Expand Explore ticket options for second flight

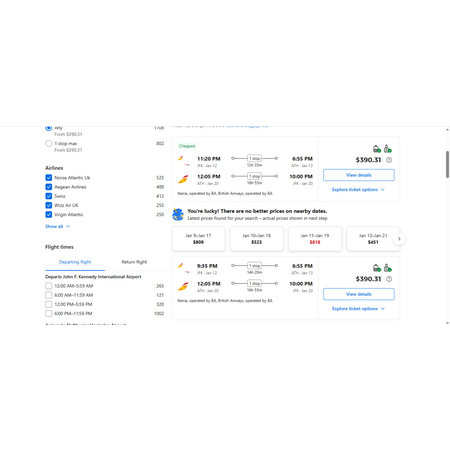(x=358, y=309)
